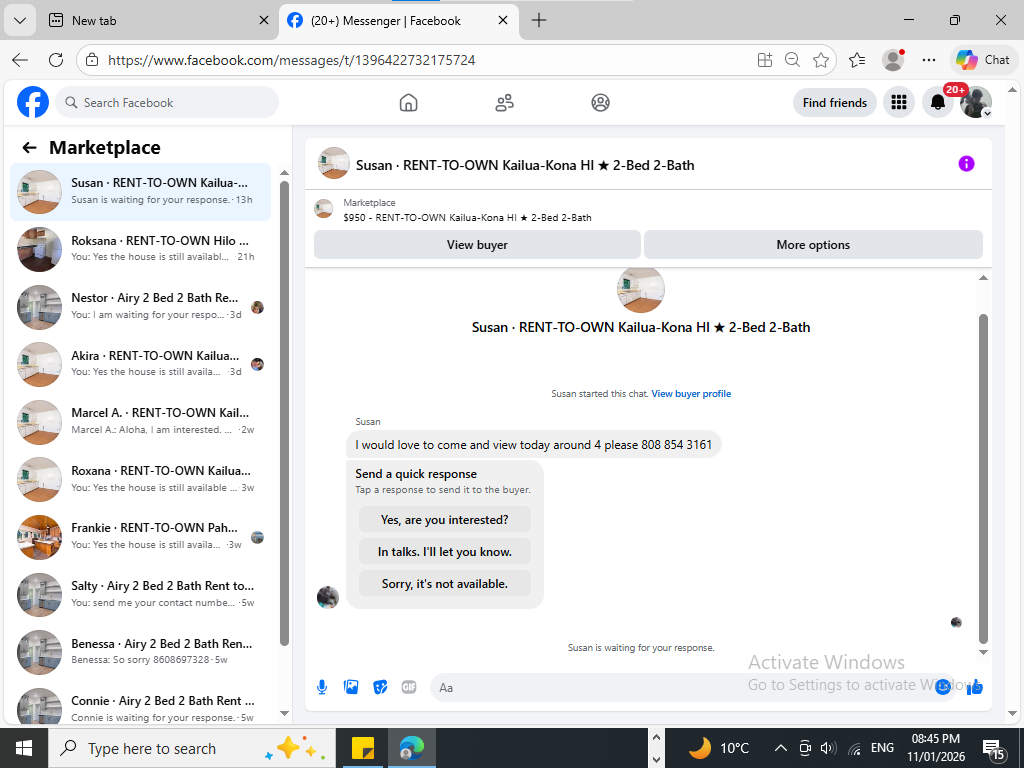The width and height of the screenshot is (1024, 768).
Task: Click the chat messages scrollbar
Action: (x=983, y=478)
